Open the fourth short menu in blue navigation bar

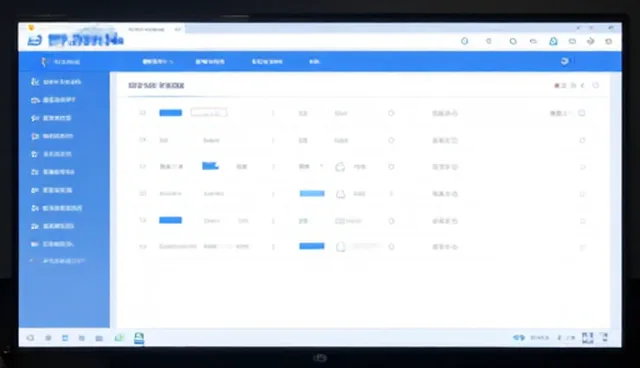click(314, 62)
